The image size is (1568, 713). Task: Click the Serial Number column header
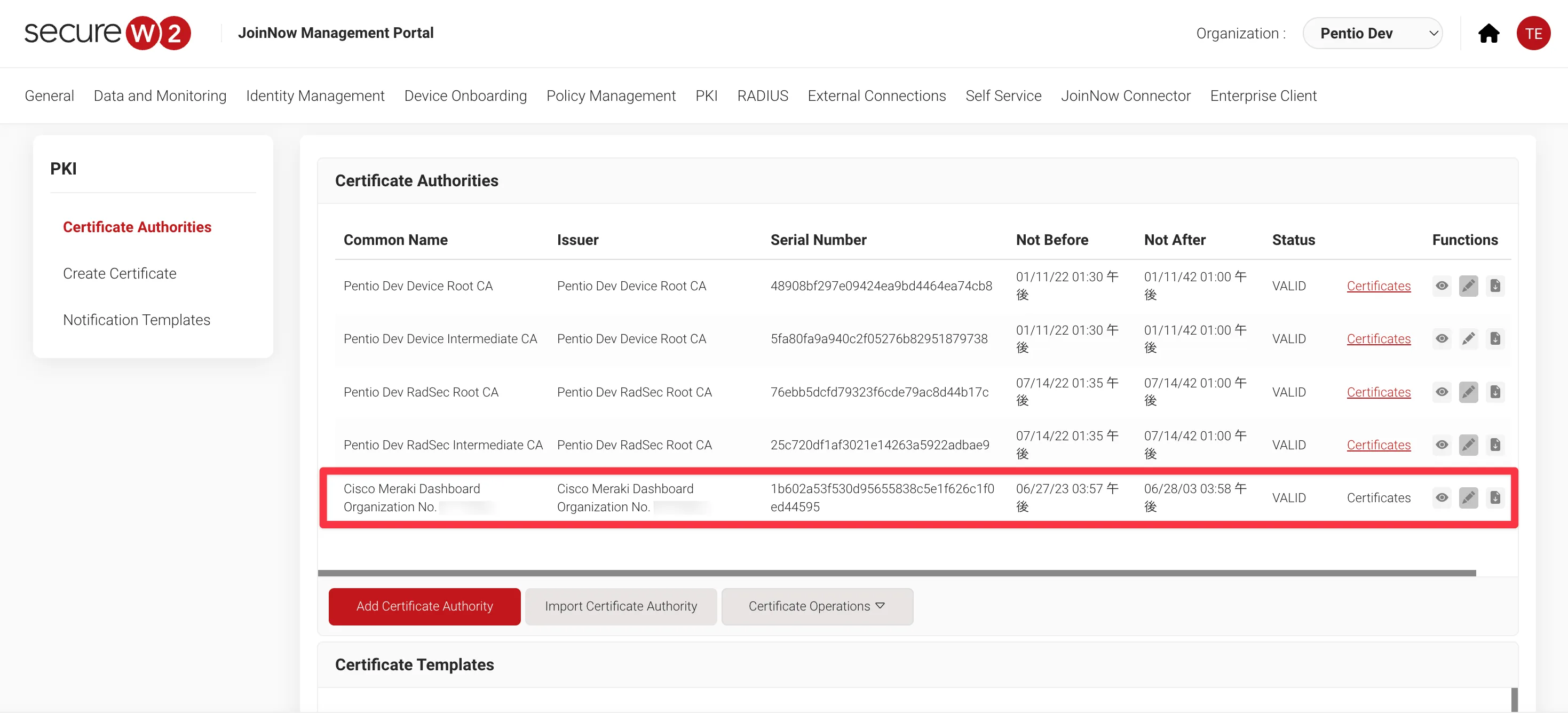coord(818,240)
